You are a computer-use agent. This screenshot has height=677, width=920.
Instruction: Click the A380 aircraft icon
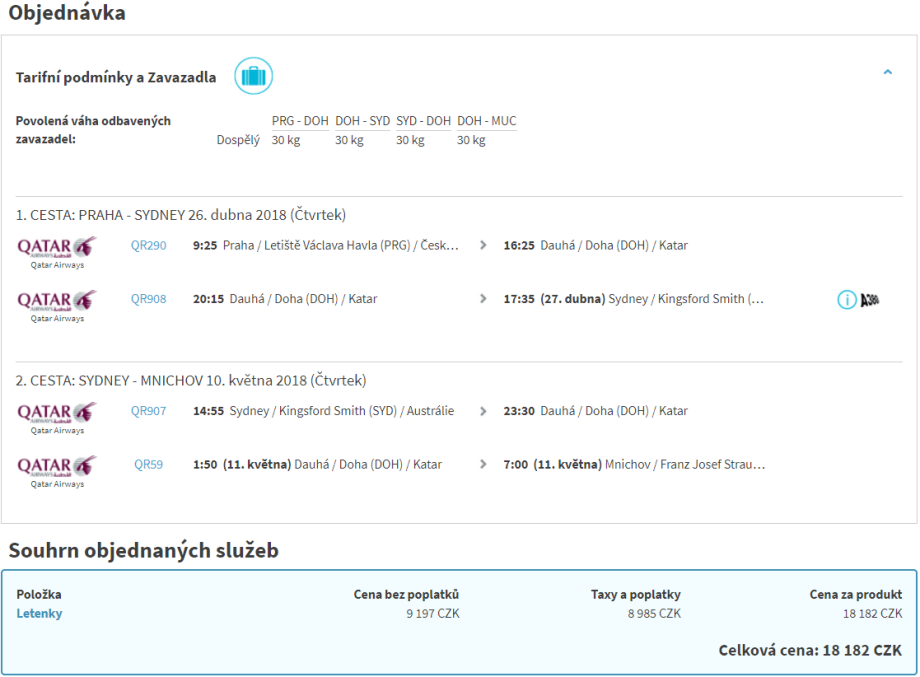(870, 299)
